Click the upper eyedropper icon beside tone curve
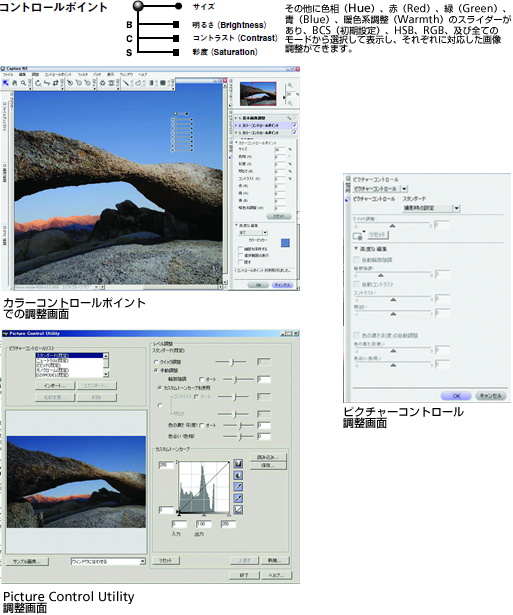 [x=238, y=487]
